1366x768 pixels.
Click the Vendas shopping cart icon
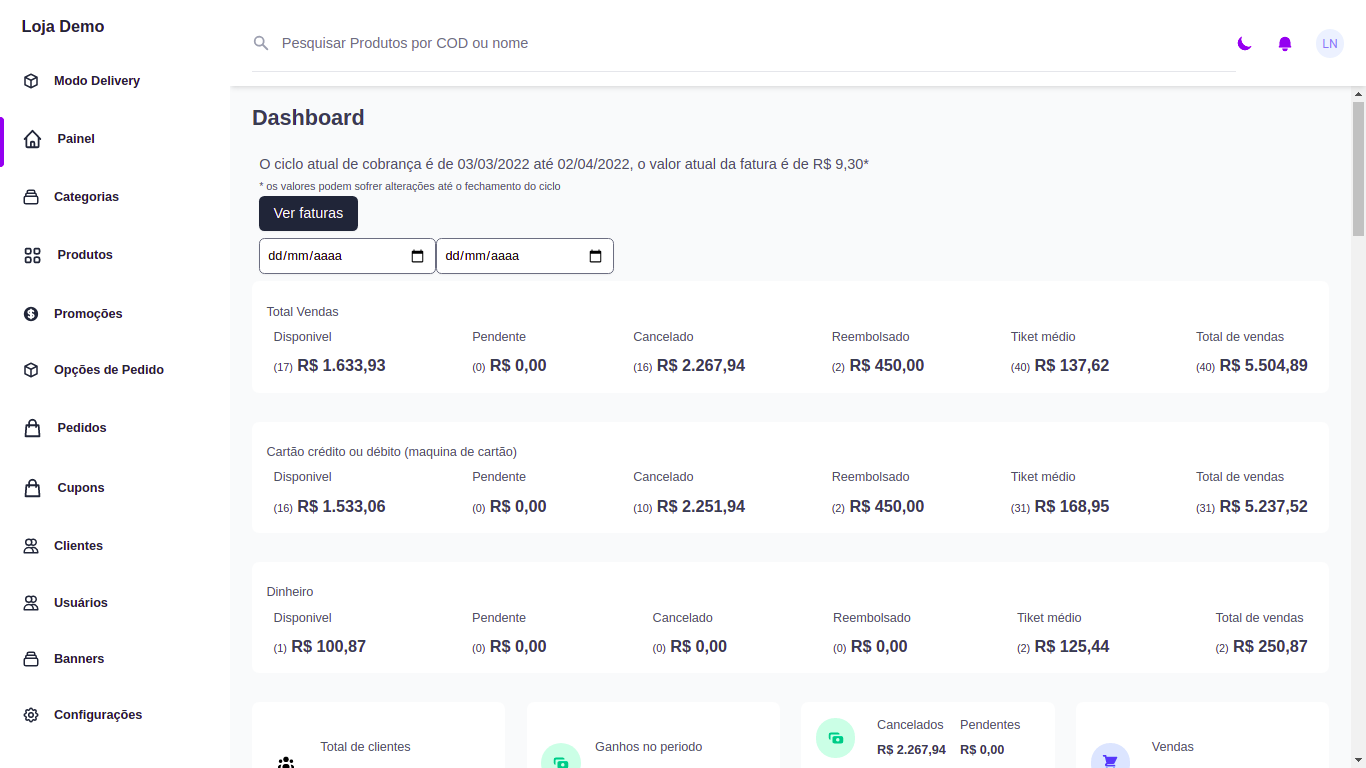click(1110, 760)
